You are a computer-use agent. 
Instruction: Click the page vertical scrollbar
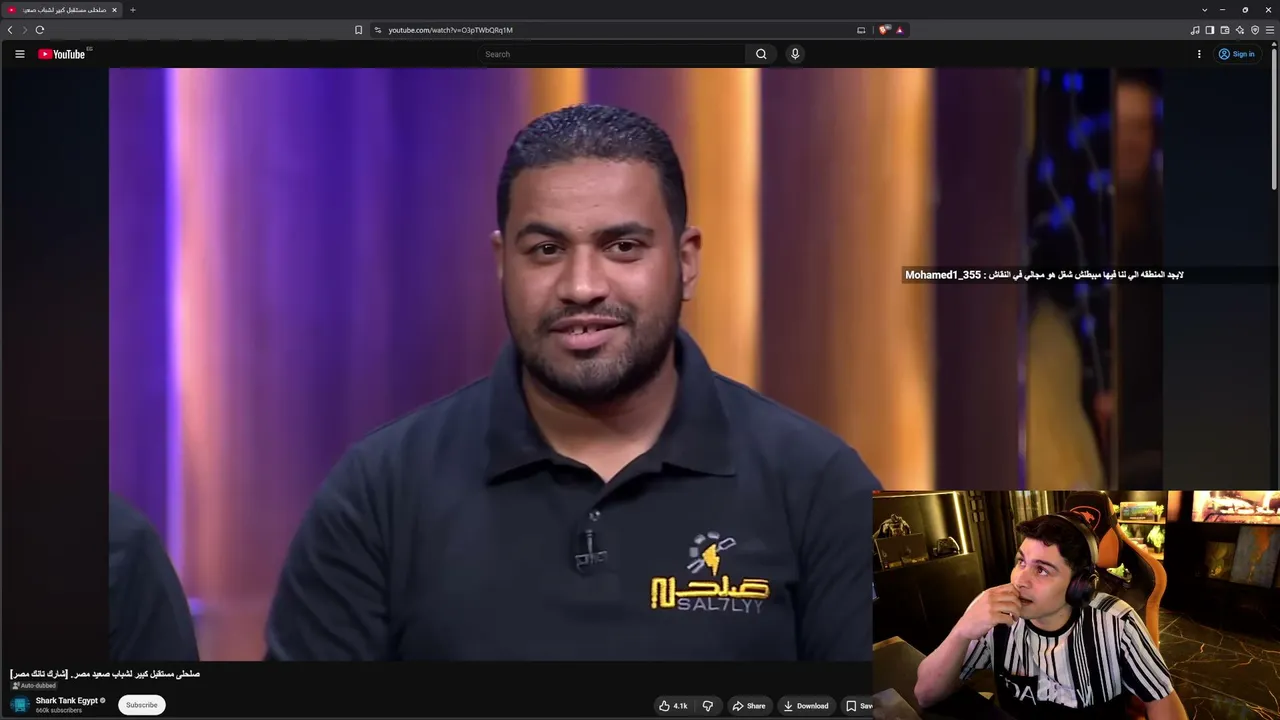pyautogui.click(x=1274, y=120)
